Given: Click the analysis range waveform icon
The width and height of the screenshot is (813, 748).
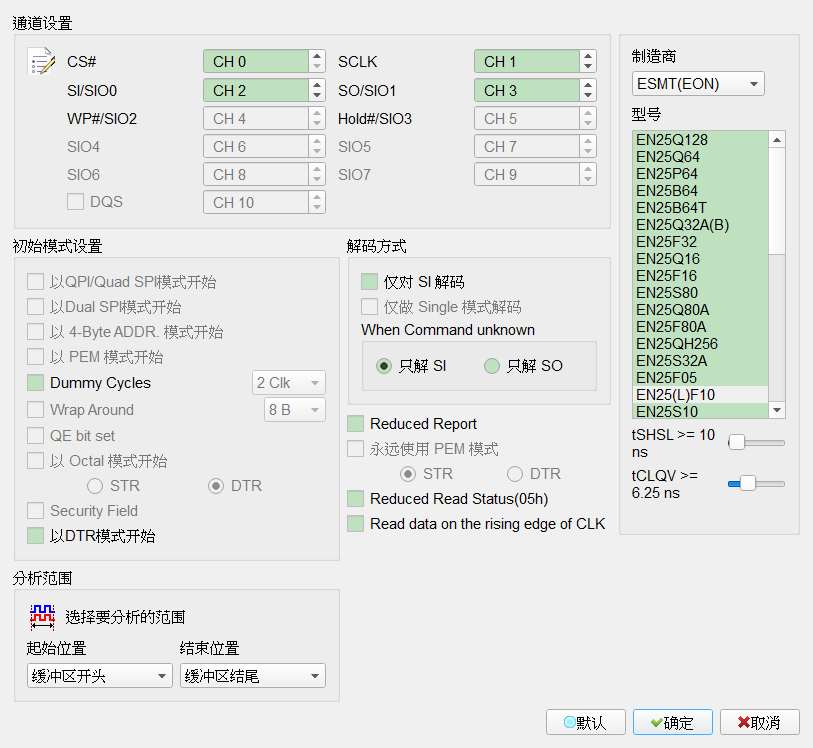Looking at the screenshot, I should tap(42, 617).
